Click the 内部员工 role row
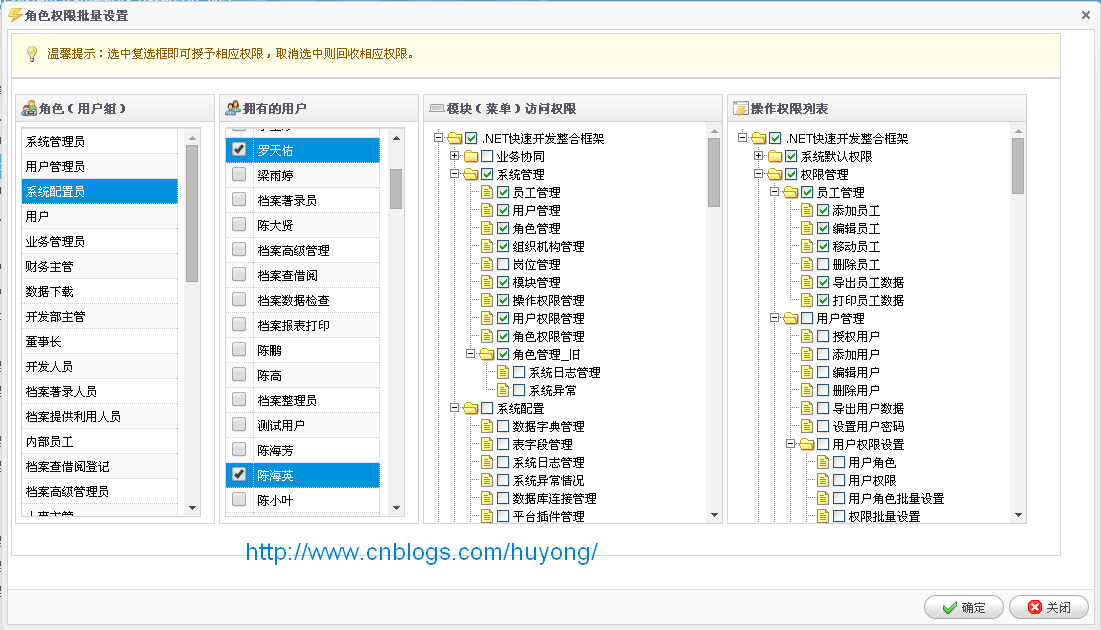Image resolution: width=1101 pixels, height=630 pixels. pyautogui.click(x=100, y=442)
